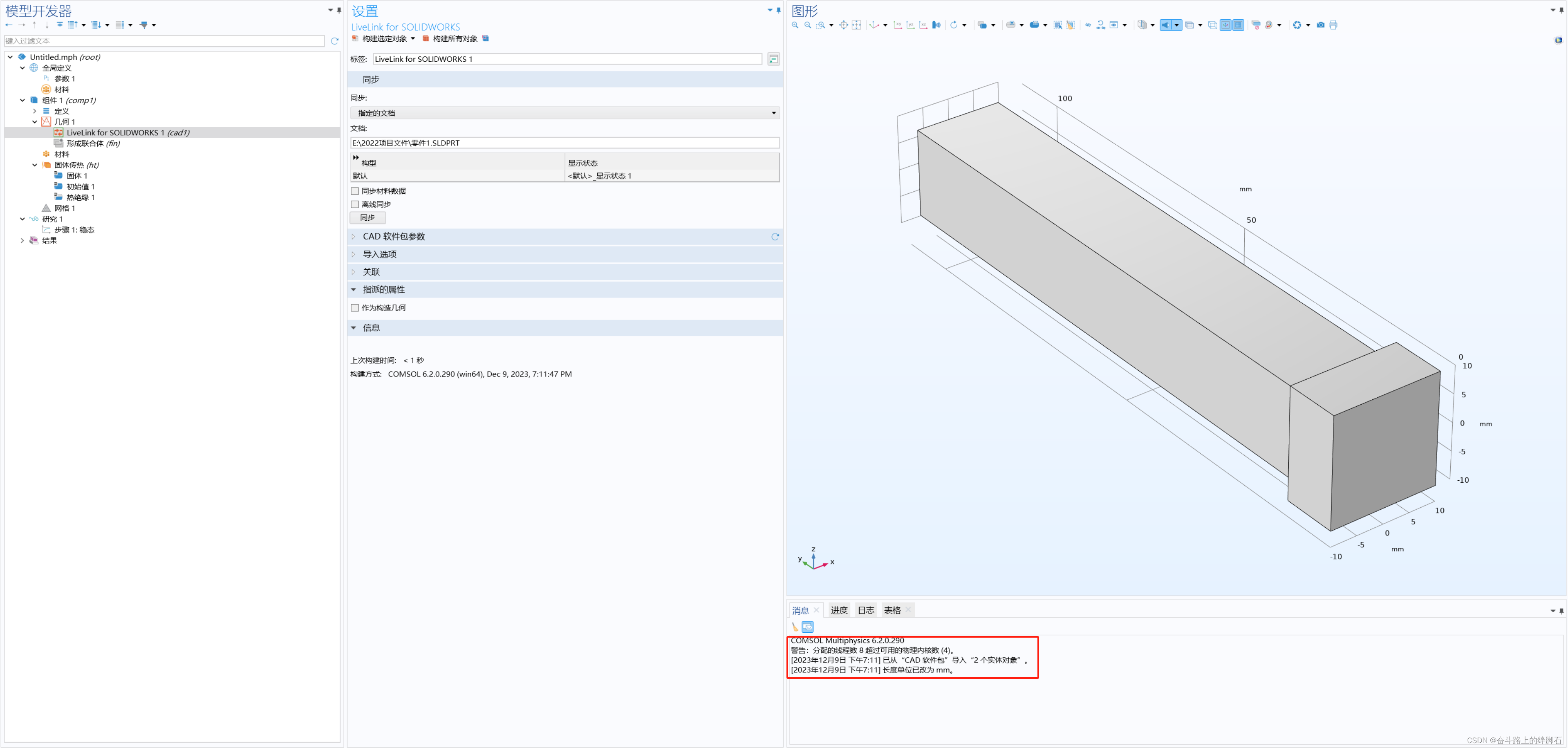Click the Print icon in Graphics toolbar

point(1333,25)
